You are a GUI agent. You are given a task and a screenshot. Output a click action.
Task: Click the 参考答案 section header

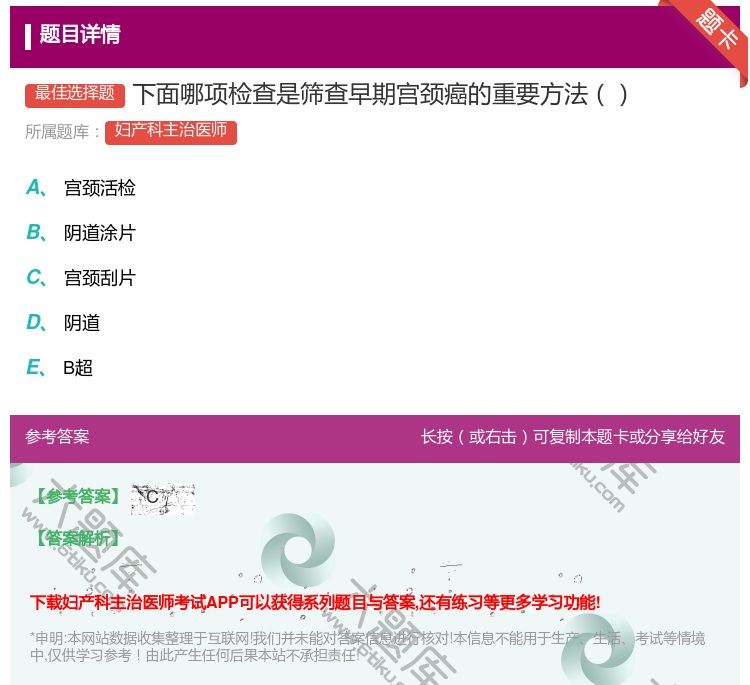(57, 437)
